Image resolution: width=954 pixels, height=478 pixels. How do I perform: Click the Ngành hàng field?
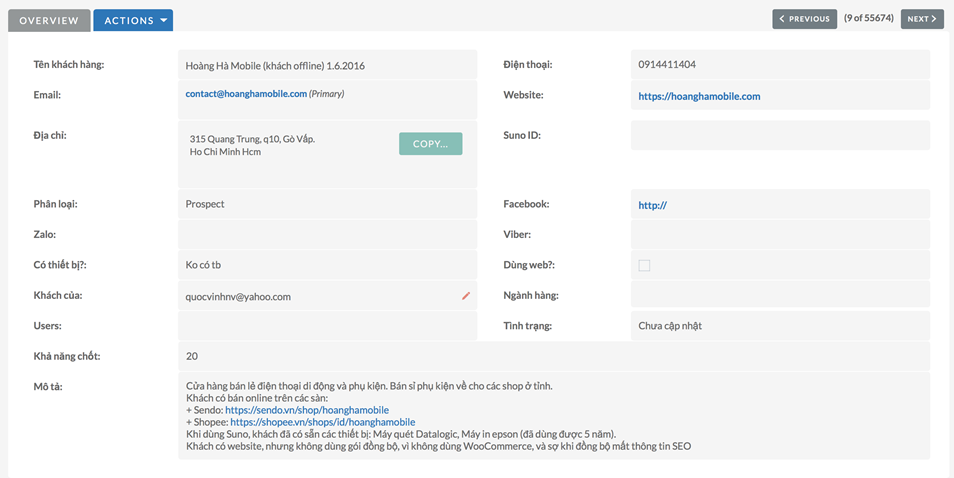click(780, 296)
